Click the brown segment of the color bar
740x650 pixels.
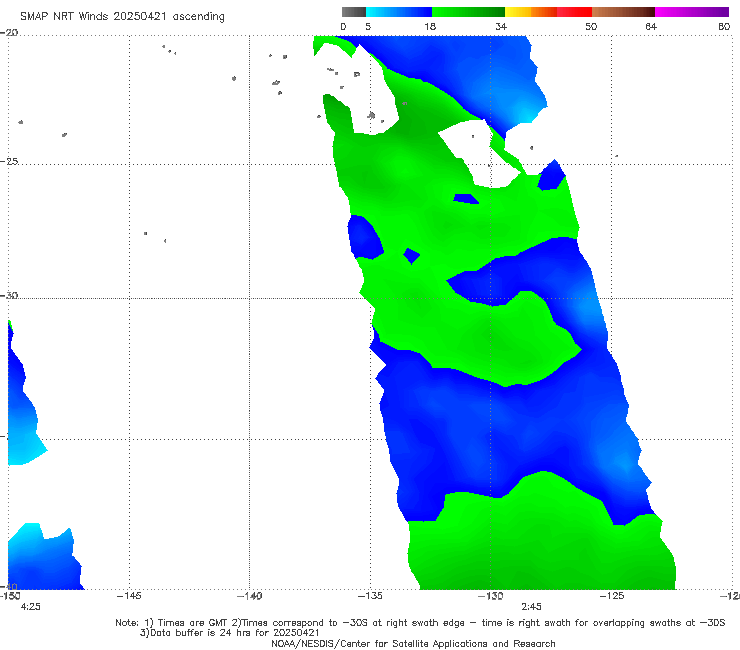623,12
